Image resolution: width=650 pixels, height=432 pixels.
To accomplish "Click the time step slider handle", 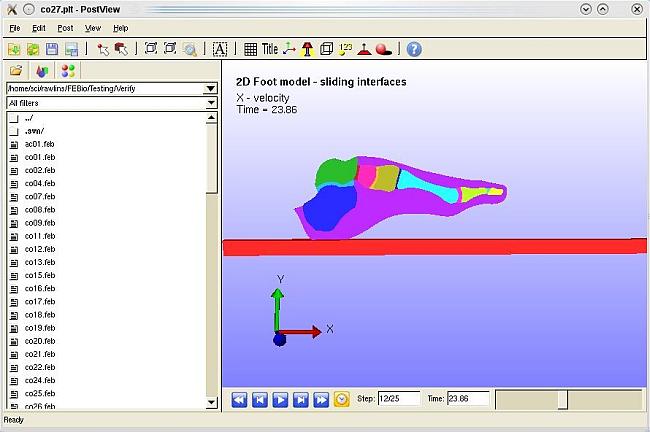I will coord(563,399).
